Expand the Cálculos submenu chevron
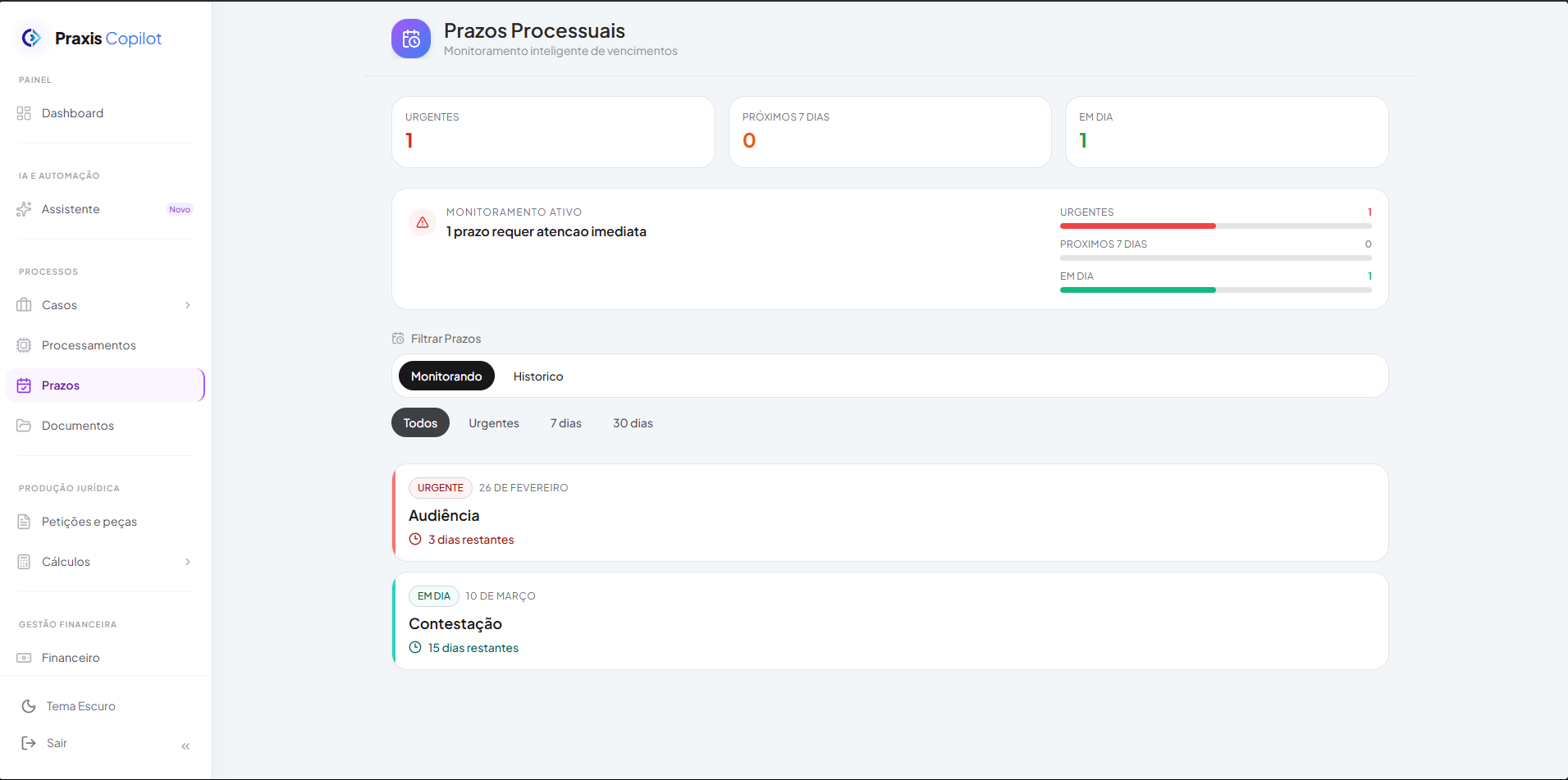The height and width of the screenshot is (780, 1568). click(188, 562)
